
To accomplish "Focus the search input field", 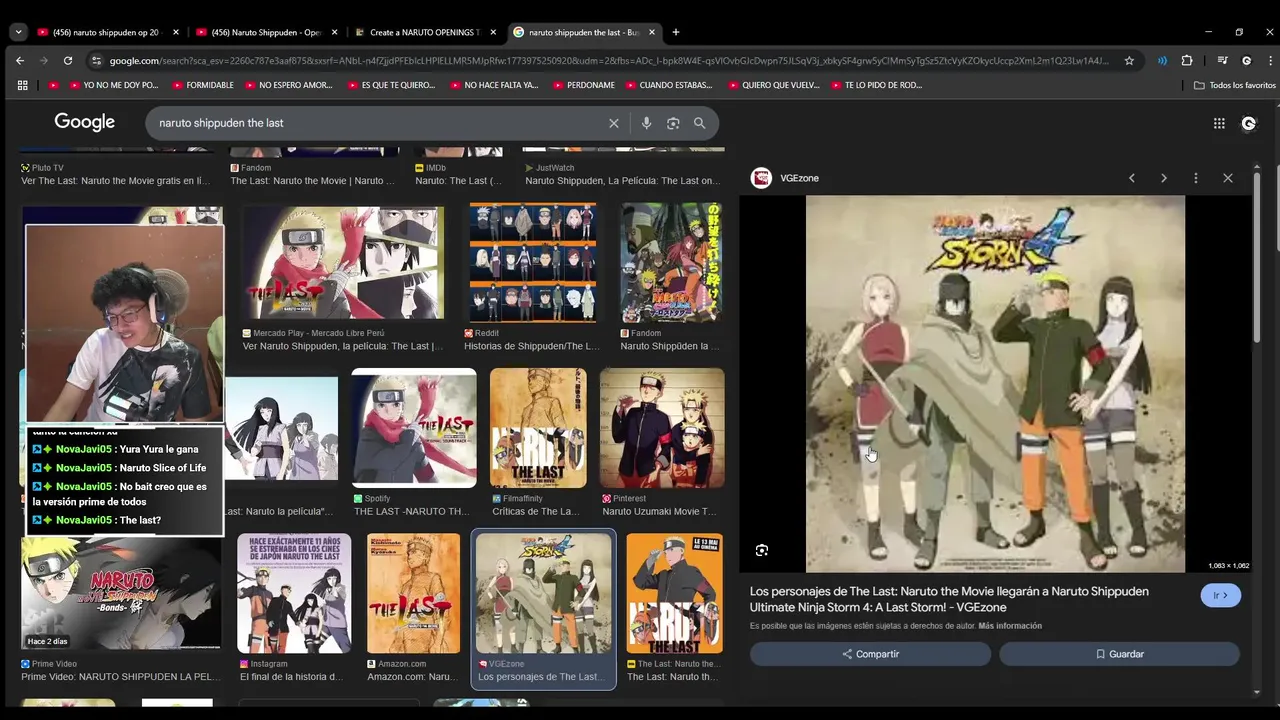I will pyautogui.click(x=380, y=123).
